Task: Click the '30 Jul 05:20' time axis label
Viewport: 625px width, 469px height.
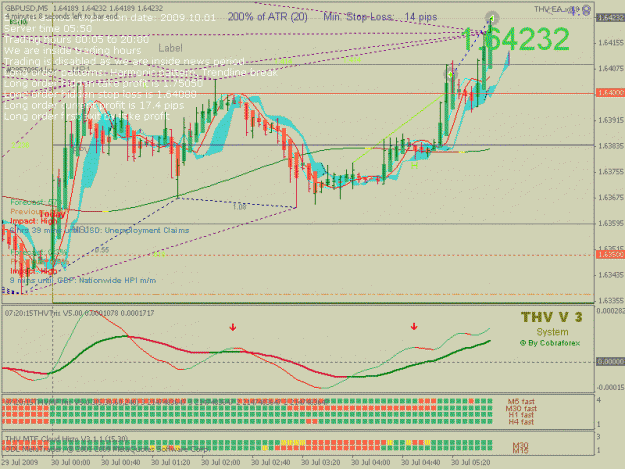Action: pos(470,463)
